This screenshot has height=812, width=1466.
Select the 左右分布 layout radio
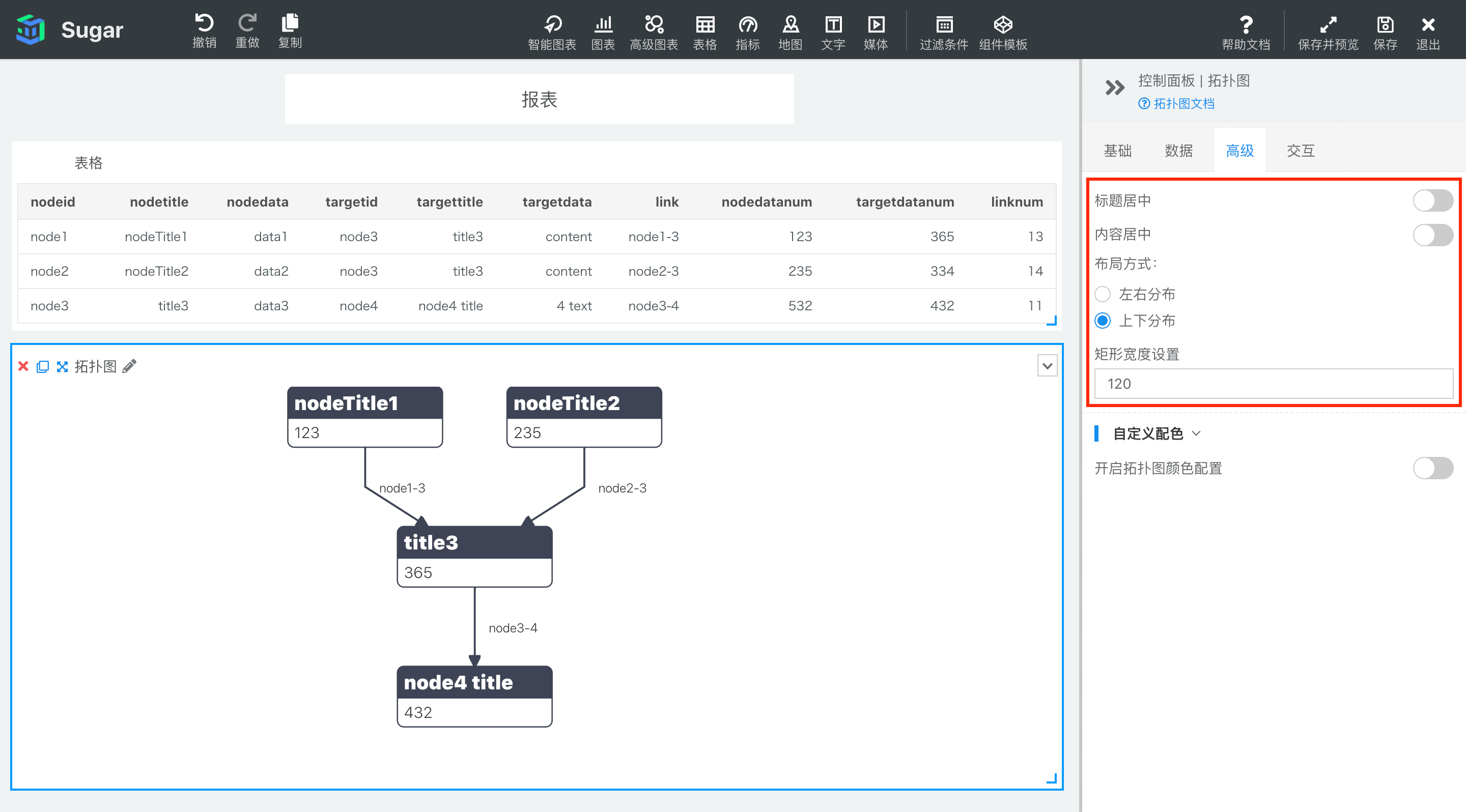[x=1103, y=294]
